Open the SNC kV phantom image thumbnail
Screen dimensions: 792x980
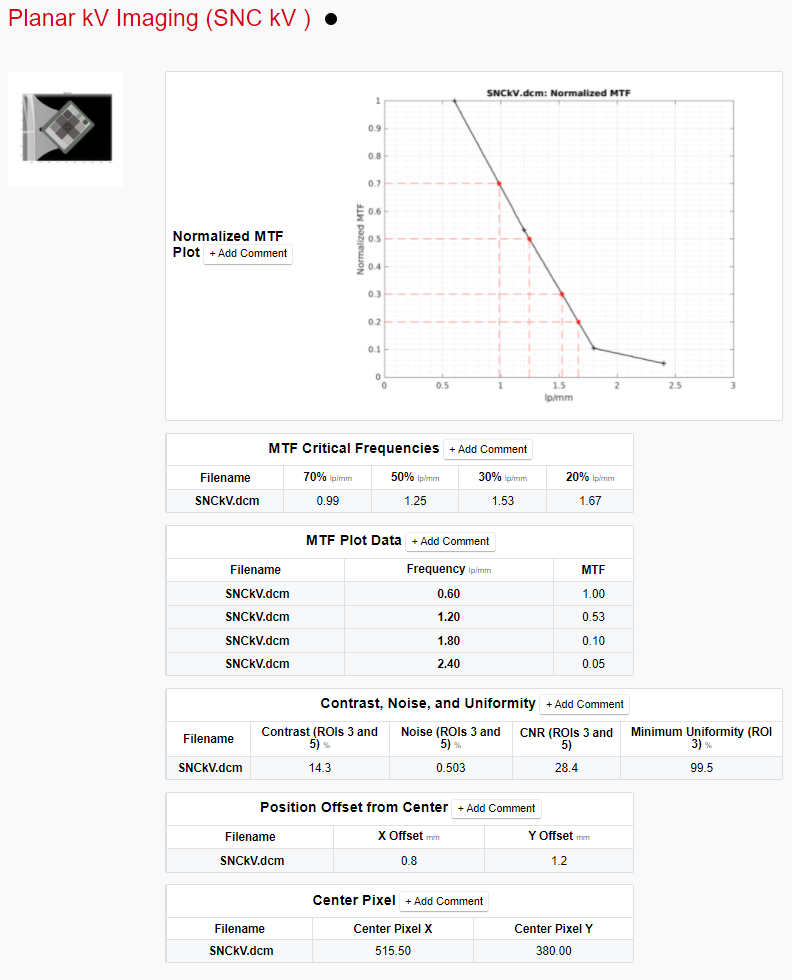tap(66, 129)
